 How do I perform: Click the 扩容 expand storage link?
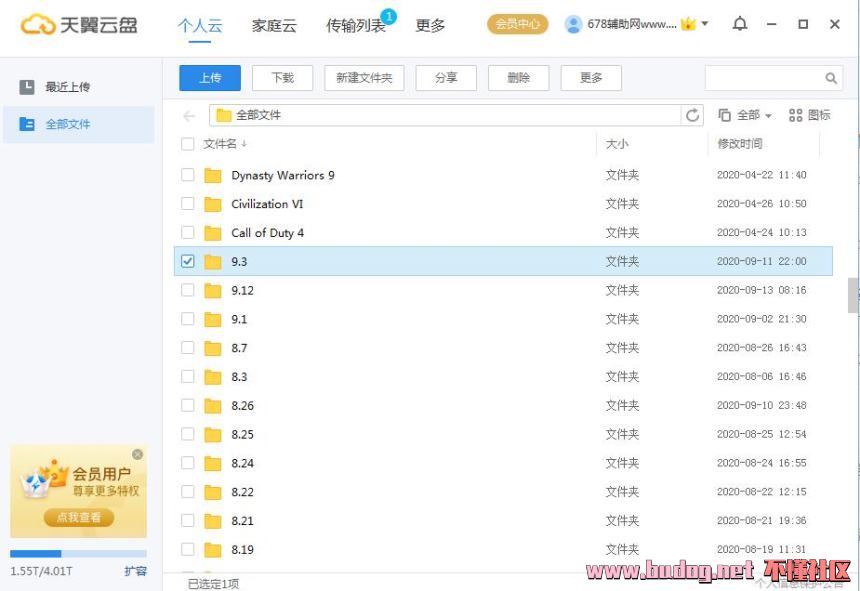click(135, 571)
